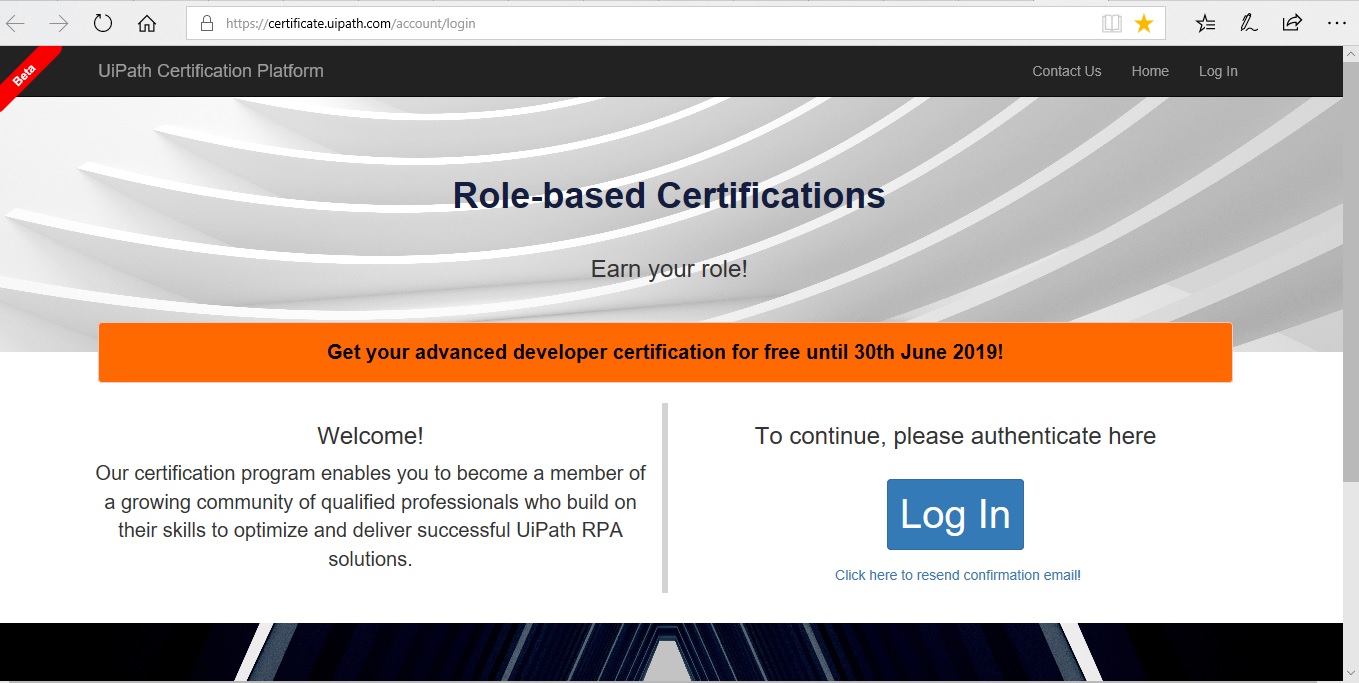Navigate forward a page

(60, 22)
